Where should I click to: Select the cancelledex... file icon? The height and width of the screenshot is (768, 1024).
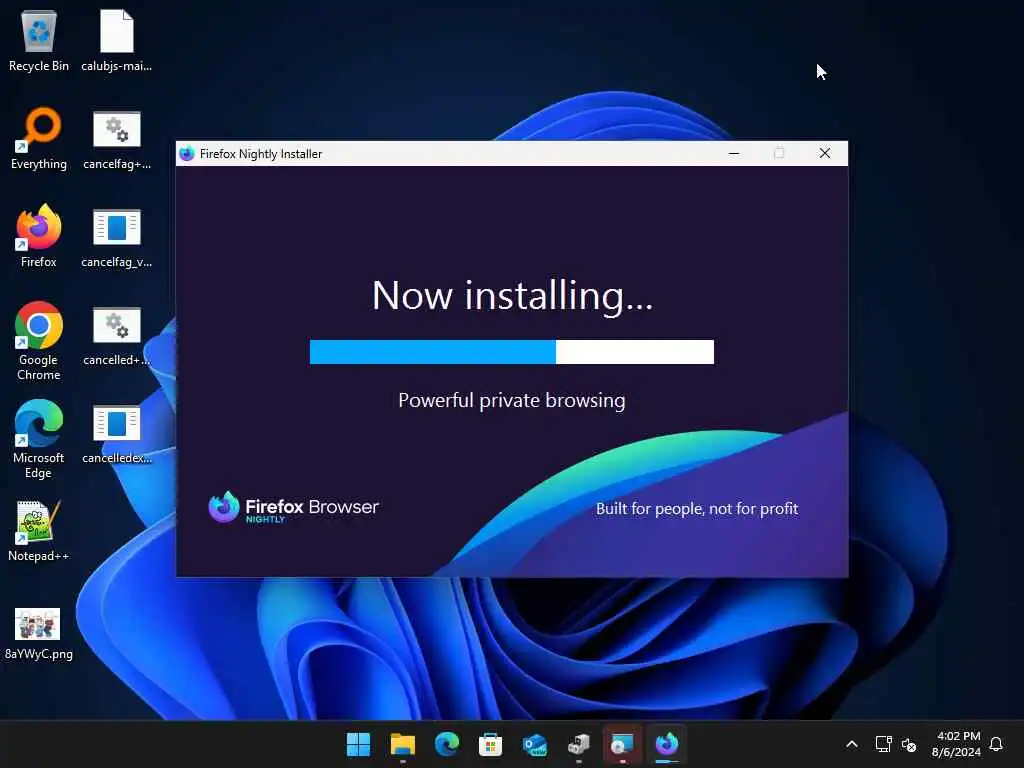coord(116,433)
